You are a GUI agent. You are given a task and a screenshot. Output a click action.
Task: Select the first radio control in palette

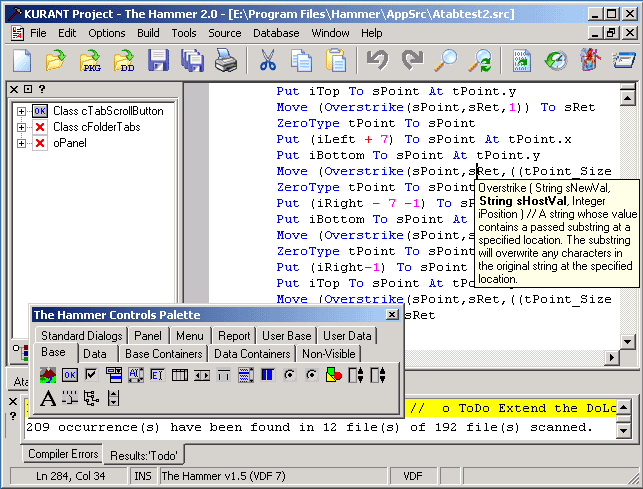[x=290, y=375]
